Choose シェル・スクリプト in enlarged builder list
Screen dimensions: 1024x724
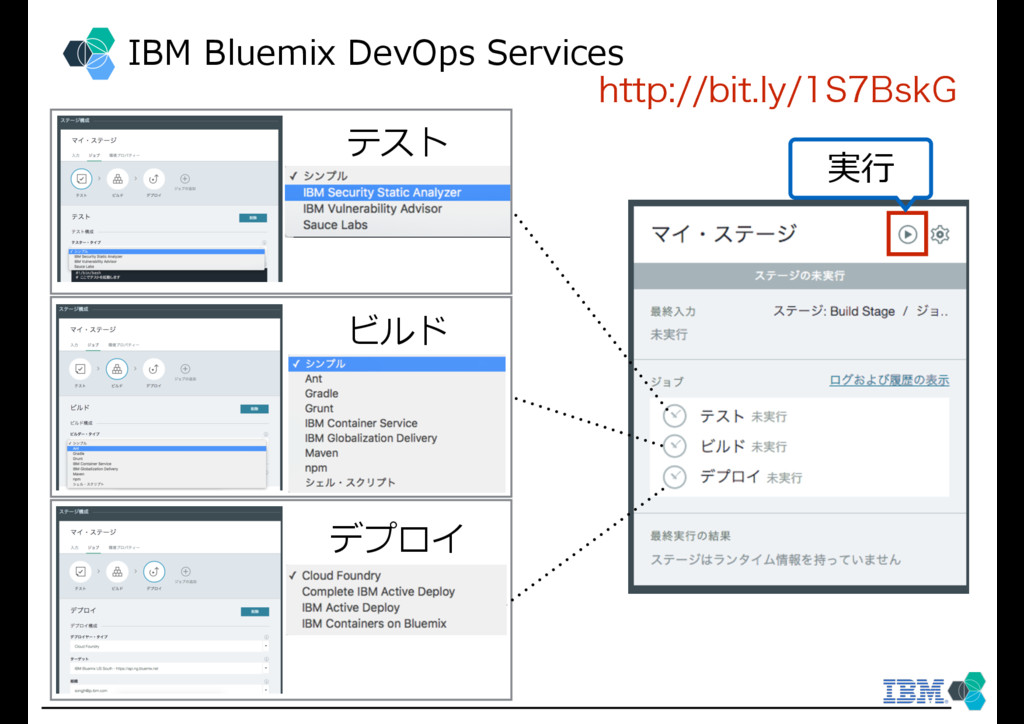click(x=397, y=483)
